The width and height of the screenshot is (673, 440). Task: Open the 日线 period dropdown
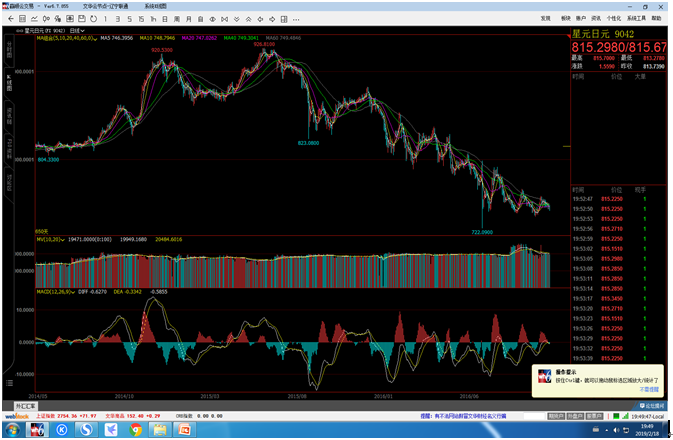(x=75, y=30)
